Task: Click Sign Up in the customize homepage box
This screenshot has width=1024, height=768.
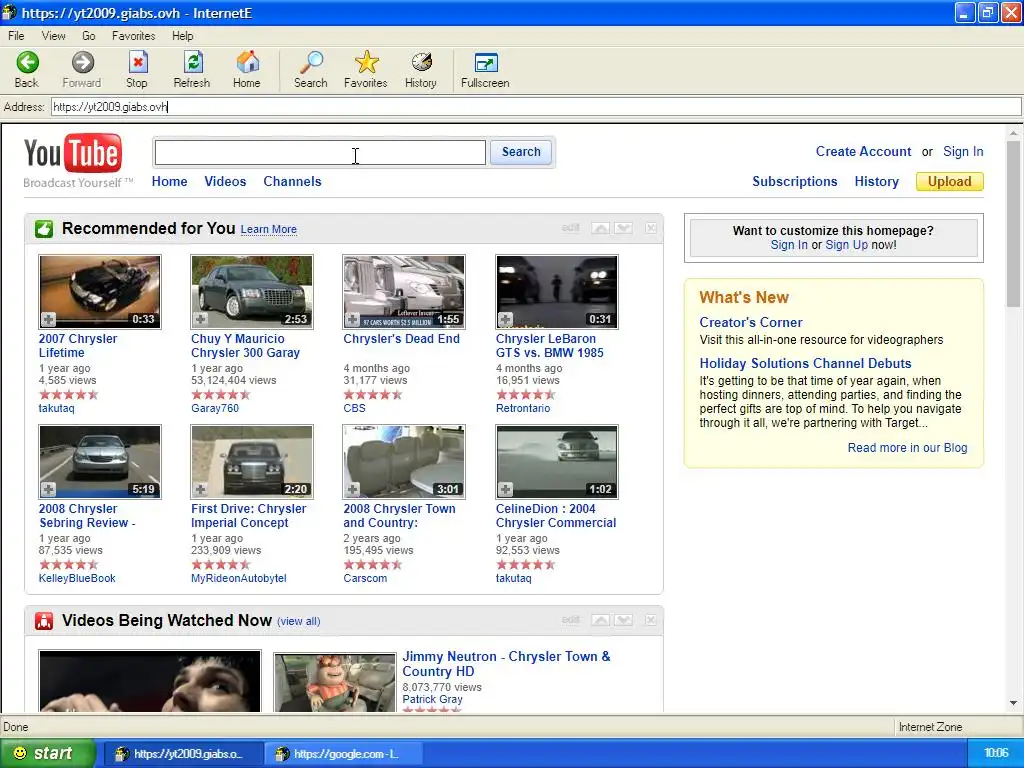Action: tap(846, 245)
